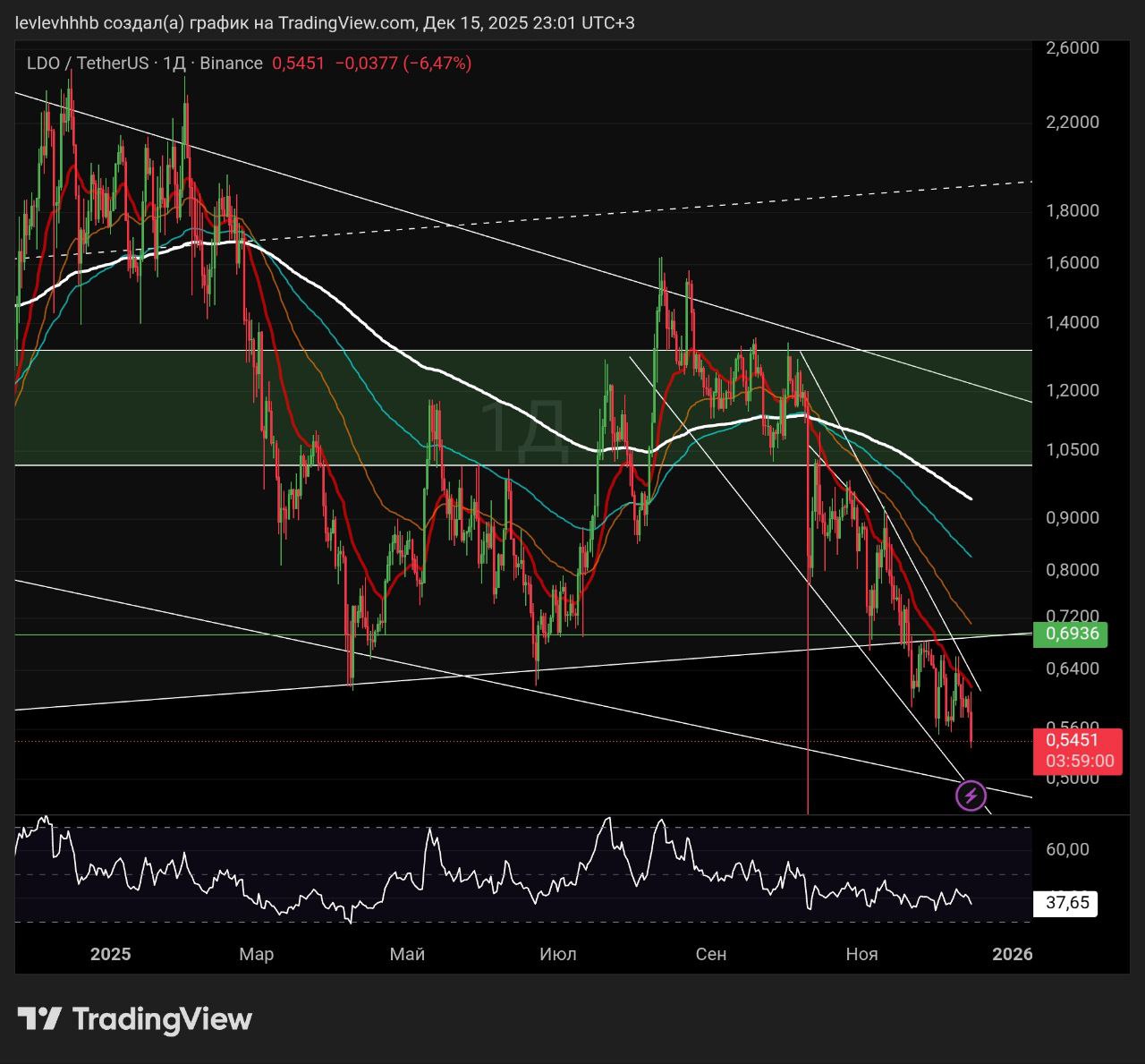Click the Май label on time axis
Screen dimensions: 1145x1064
click(x=407, y=954)
